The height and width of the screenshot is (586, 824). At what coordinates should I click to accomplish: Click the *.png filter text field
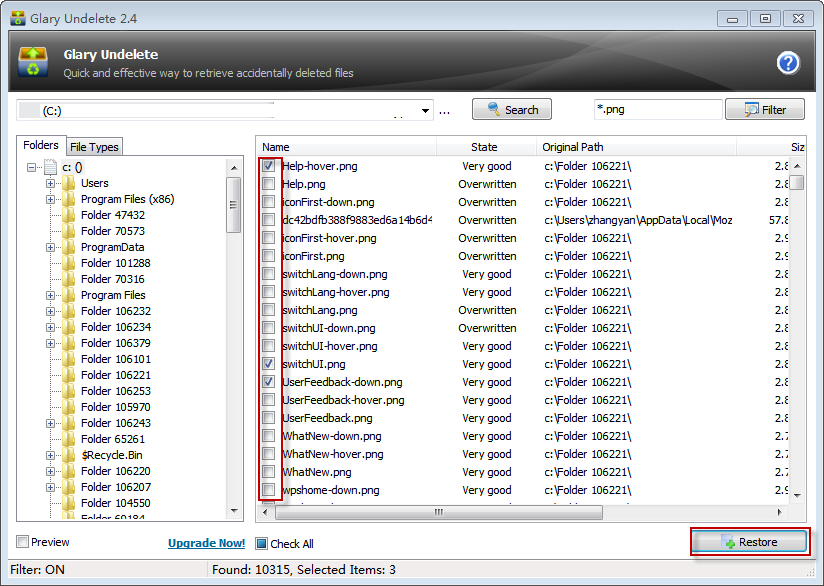point(657,110)
